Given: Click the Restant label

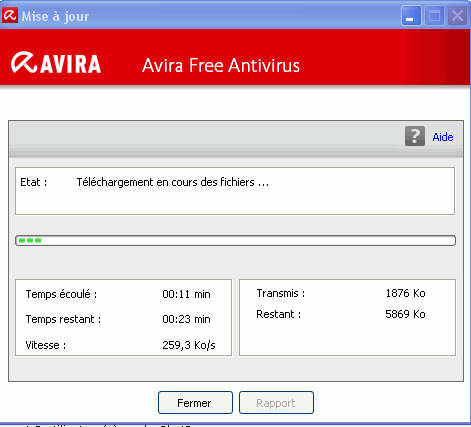Looking at the screenshot, I should point(279,314).
